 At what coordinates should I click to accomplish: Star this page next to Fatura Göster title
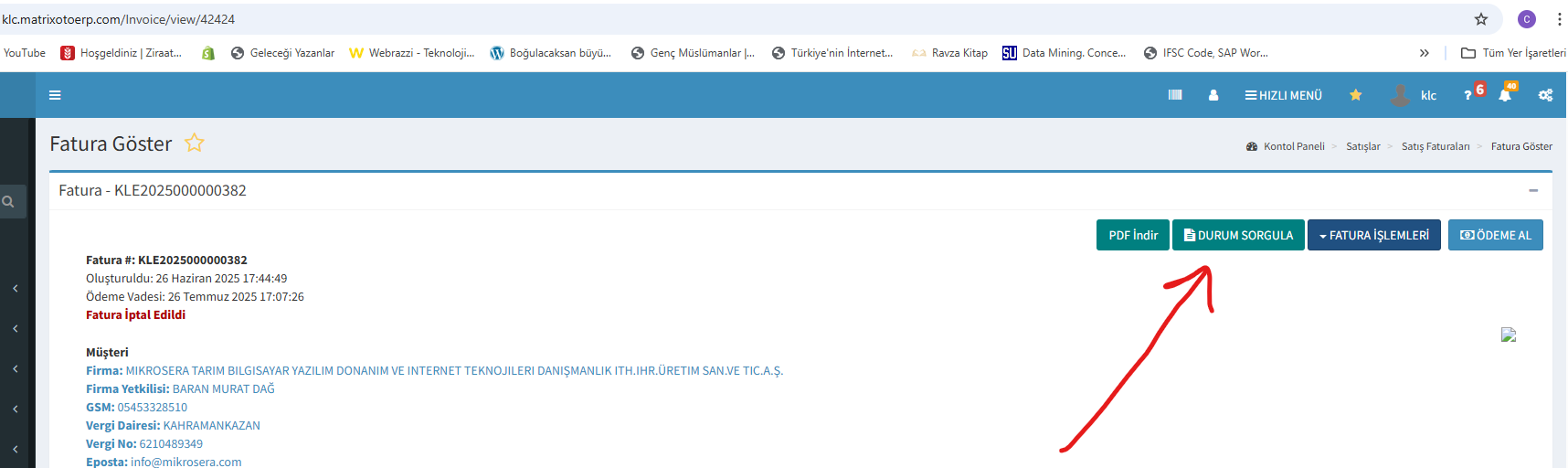tap(194, 144)
